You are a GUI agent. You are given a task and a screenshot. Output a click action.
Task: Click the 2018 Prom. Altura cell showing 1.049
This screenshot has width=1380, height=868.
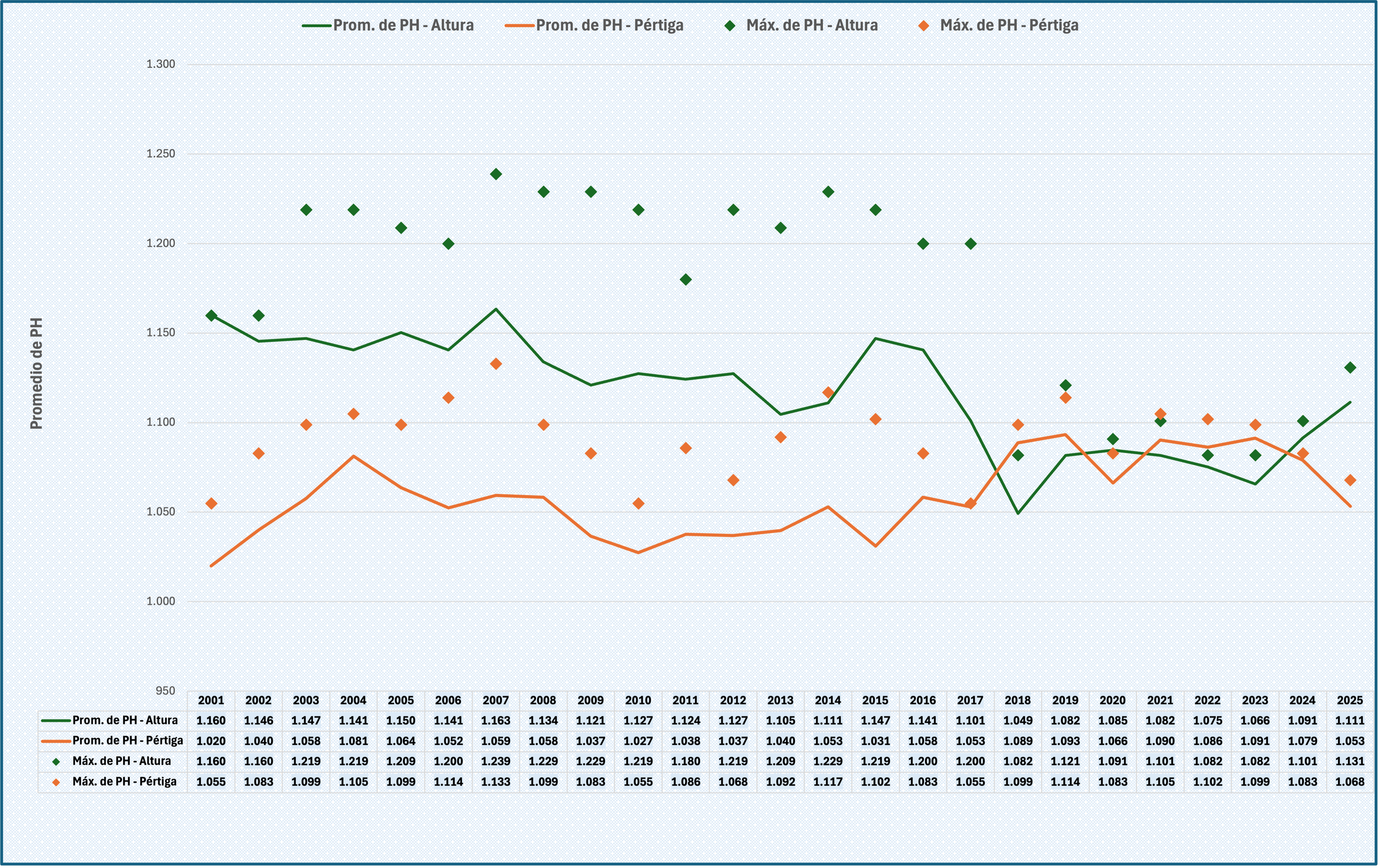point(1018,721)
